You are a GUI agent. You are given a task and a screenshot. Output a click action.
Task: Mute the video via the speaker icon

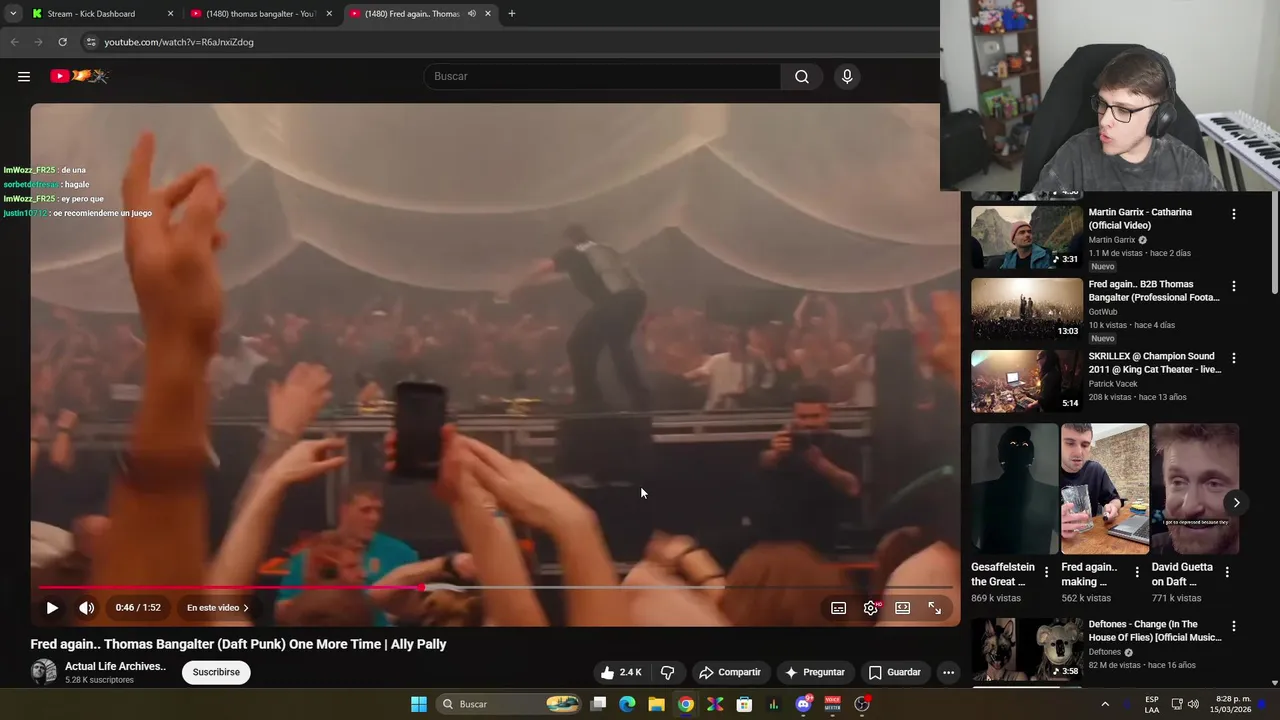pos(87,608)
